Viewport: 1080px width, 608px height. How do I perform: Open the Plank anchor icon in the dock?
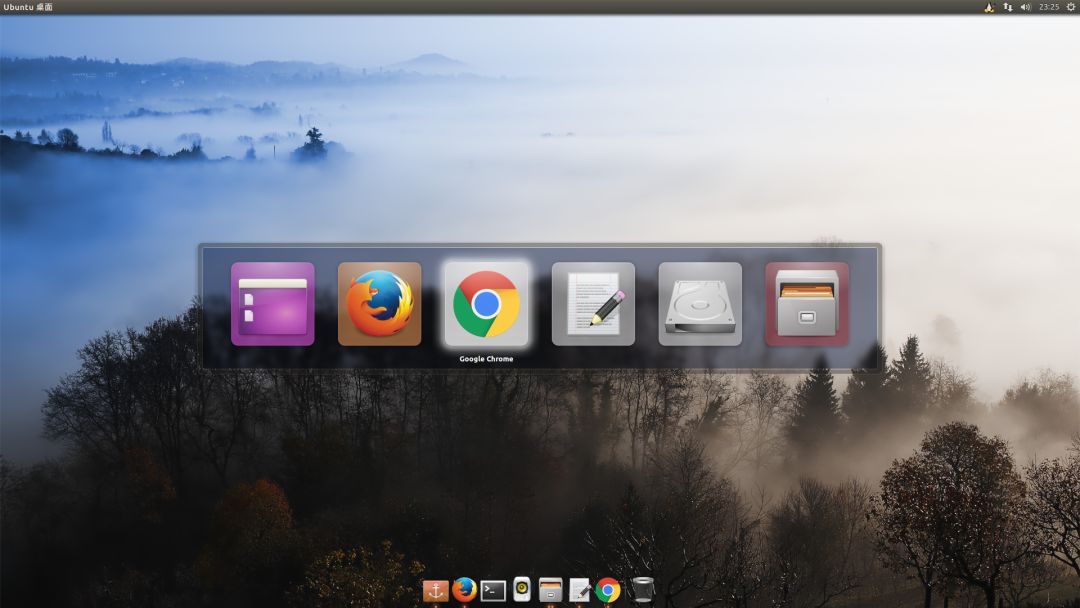tap(435, 590)
